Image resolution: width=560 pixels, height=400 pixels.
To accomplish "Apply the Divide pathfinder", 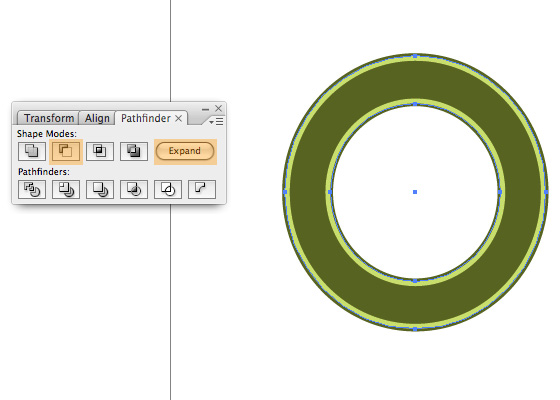I will (x=32, y=189).
